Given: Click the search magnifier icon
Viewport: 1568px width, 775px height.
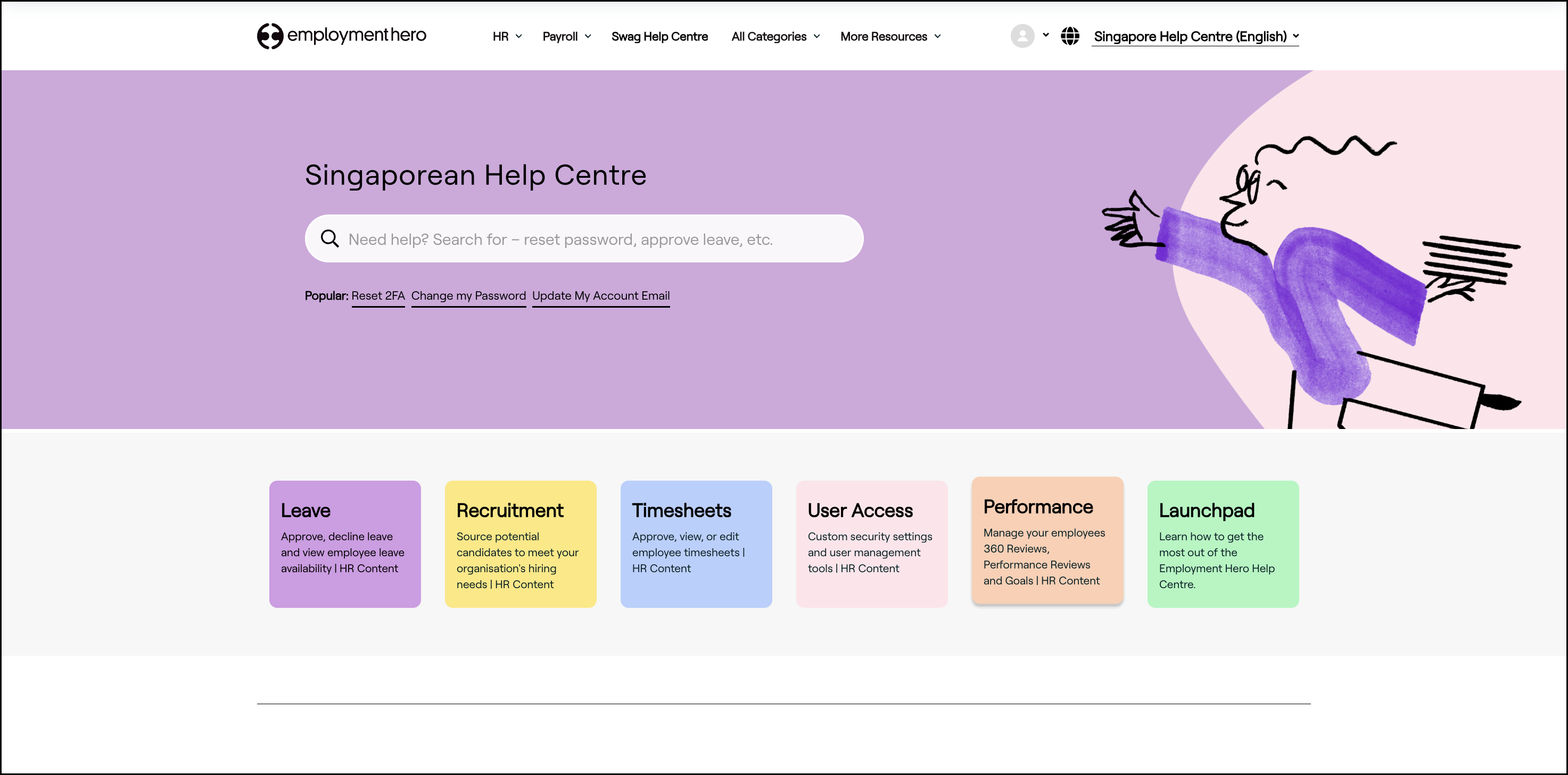Looking at the screenshot, I should tap(329, 238).
